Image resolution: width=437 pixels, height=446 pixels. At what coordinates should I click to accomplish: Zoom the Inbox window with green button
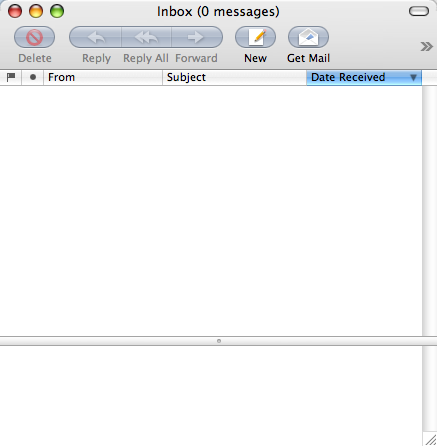(x=57, y=11)
